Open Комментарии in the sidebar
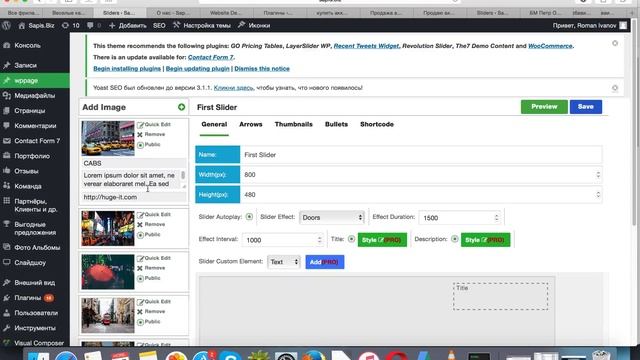This screenshot has height=360, width=640. (x=35, y=126)
